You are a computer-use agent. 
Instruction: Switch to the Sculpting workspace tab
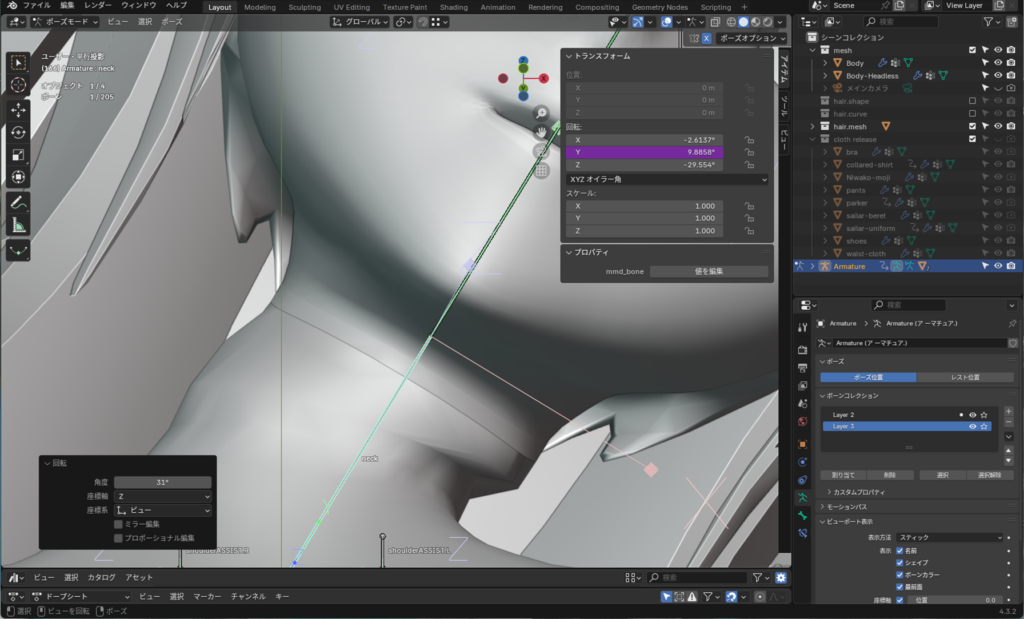(x=304, y=7)
